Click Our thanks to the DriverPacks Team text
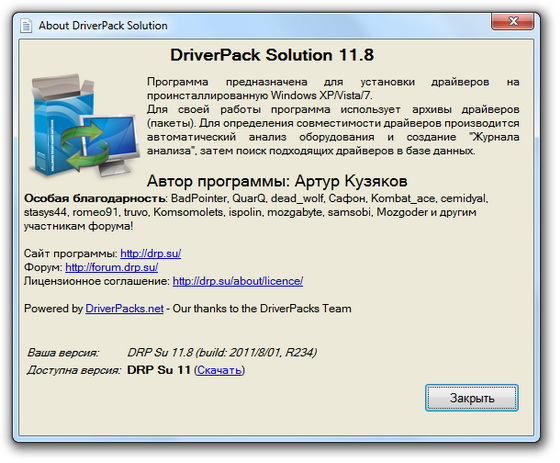 point(262,309)
